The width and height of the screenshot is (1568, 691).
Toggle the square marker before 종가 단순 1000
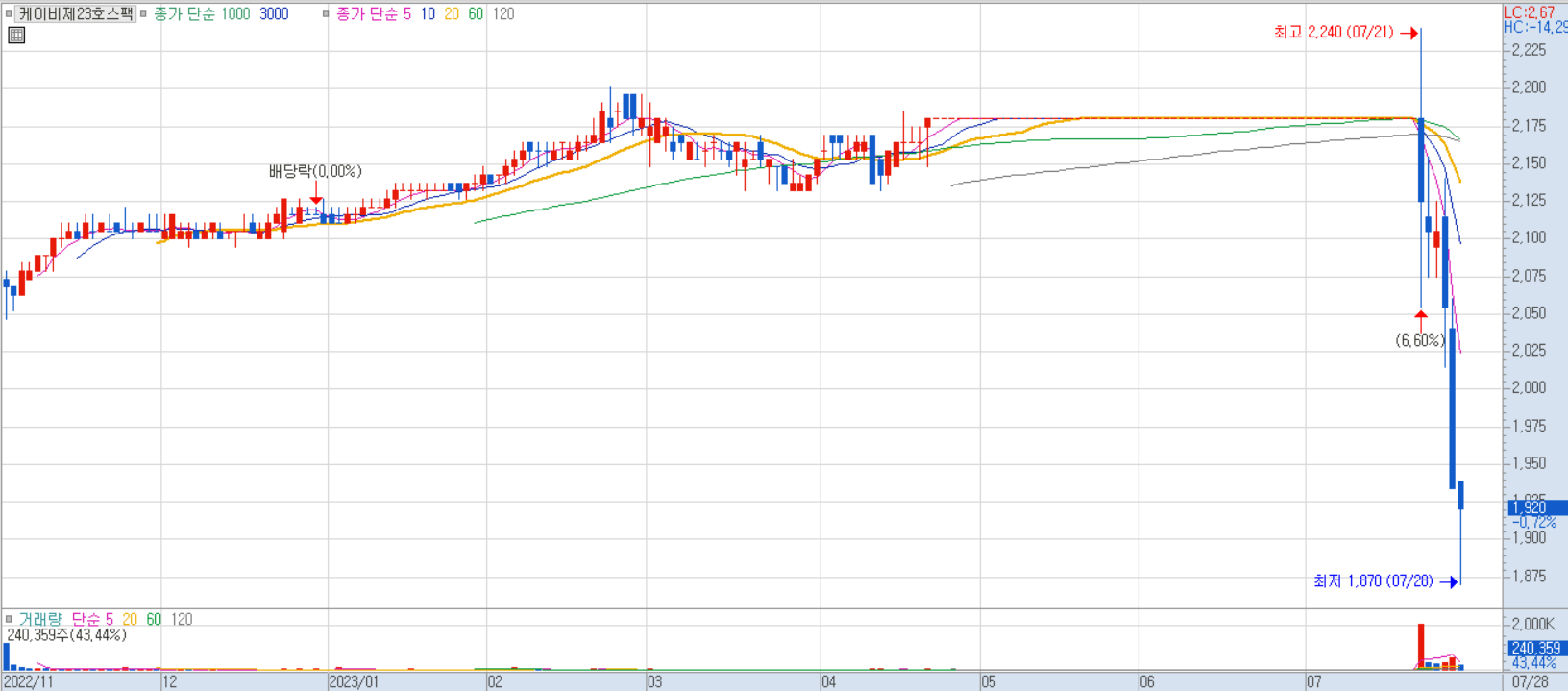pyautogui.click(x=143, y=13)
